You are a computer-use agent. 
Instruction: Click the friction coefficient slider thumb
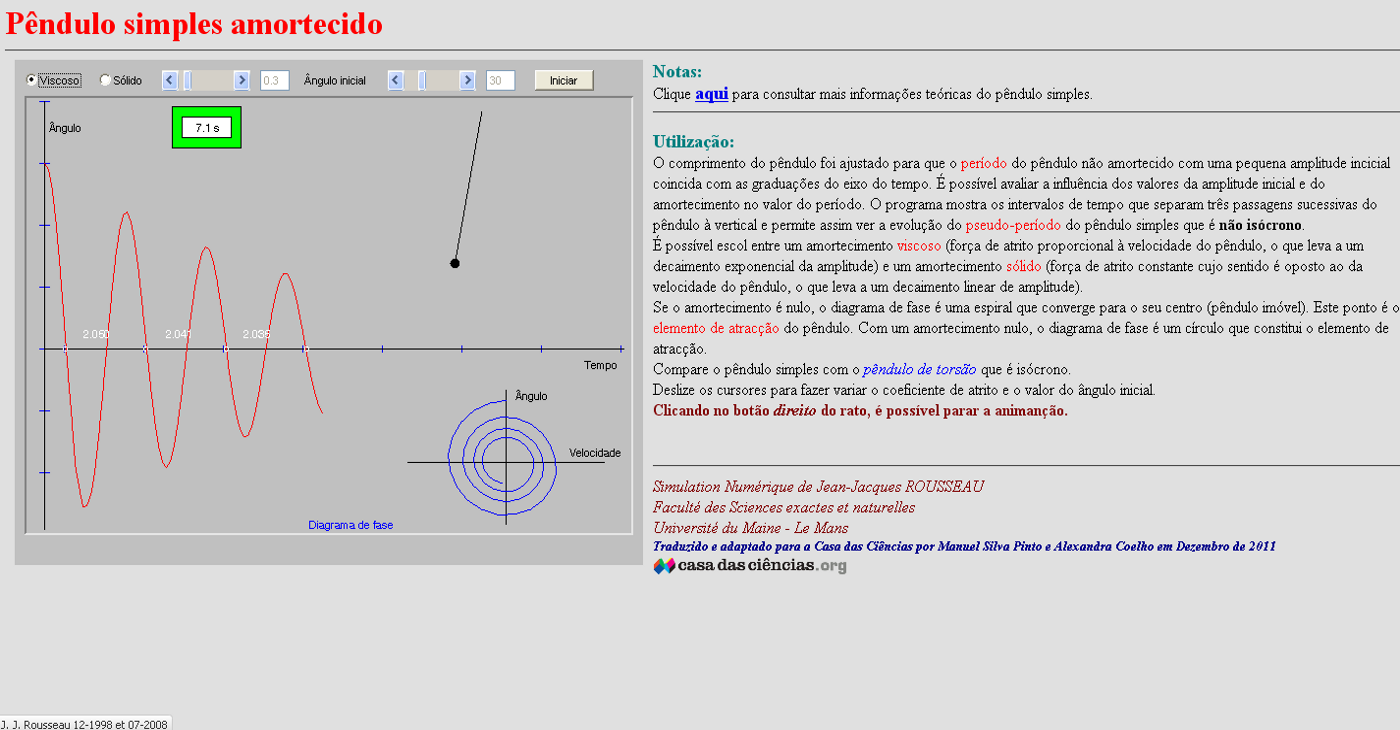(x=187, y=80)
